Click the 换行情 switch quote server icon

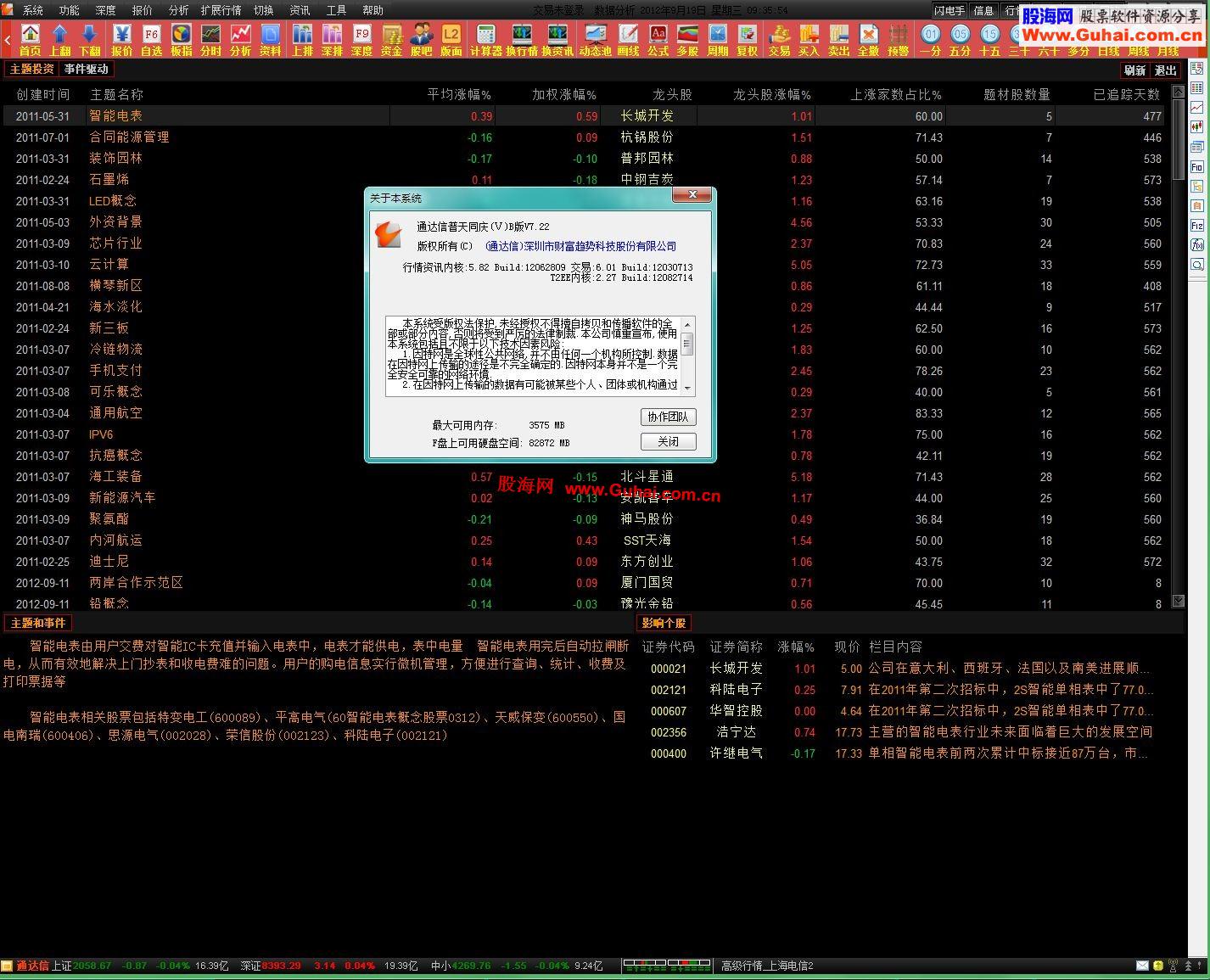(x=522, y=40)
